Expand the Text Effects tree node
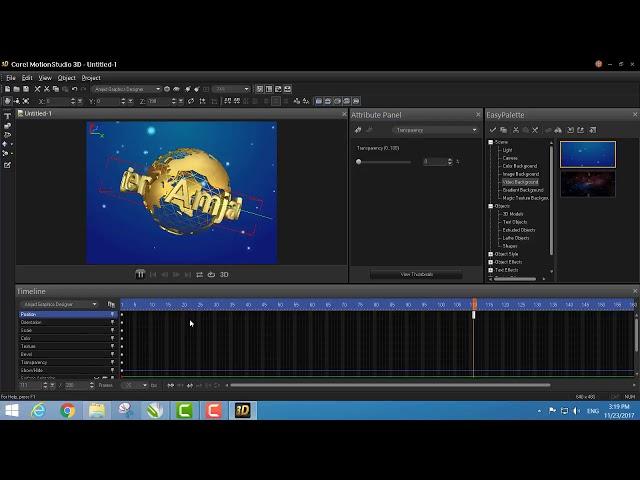This screenshot has width=640, height=480. click(491, 270)
